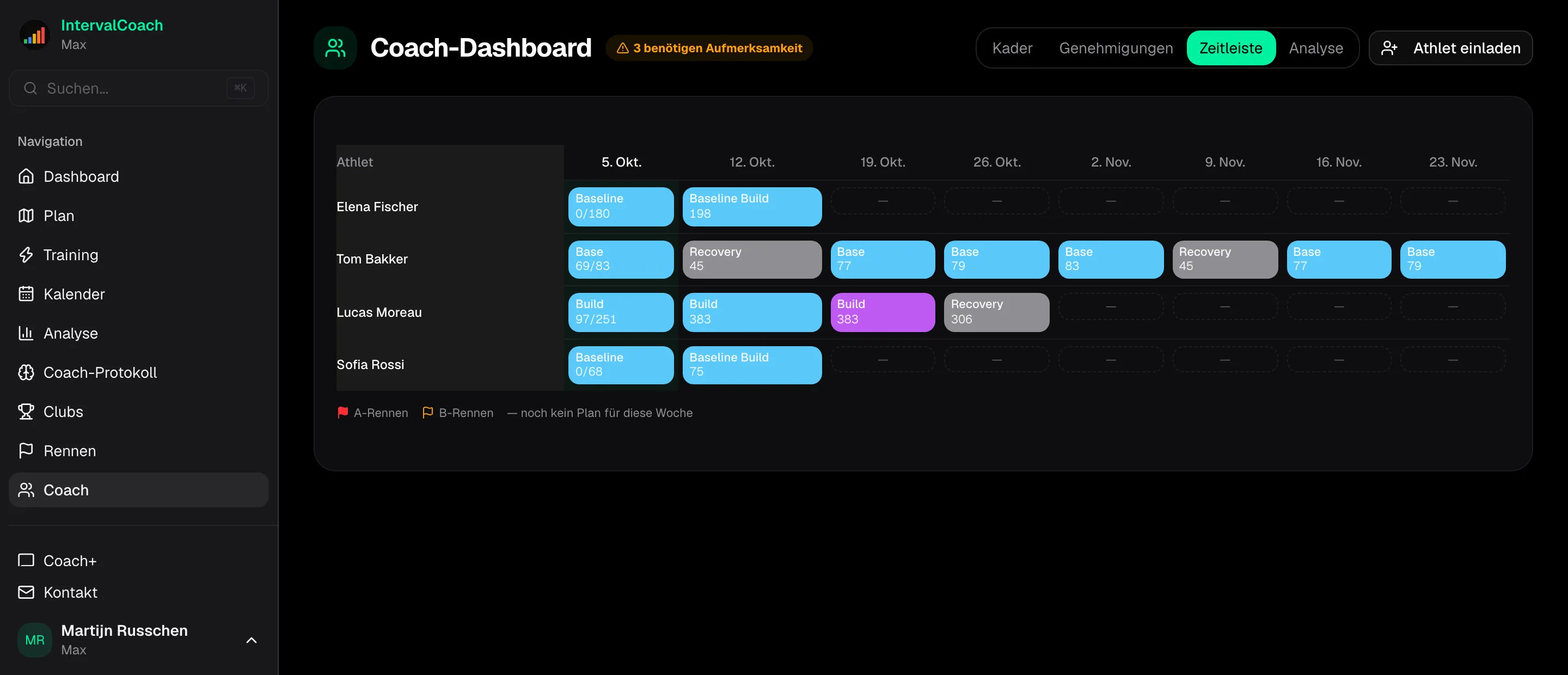Select Tom Bakker's Base 69/83 block

click(621, 259)
